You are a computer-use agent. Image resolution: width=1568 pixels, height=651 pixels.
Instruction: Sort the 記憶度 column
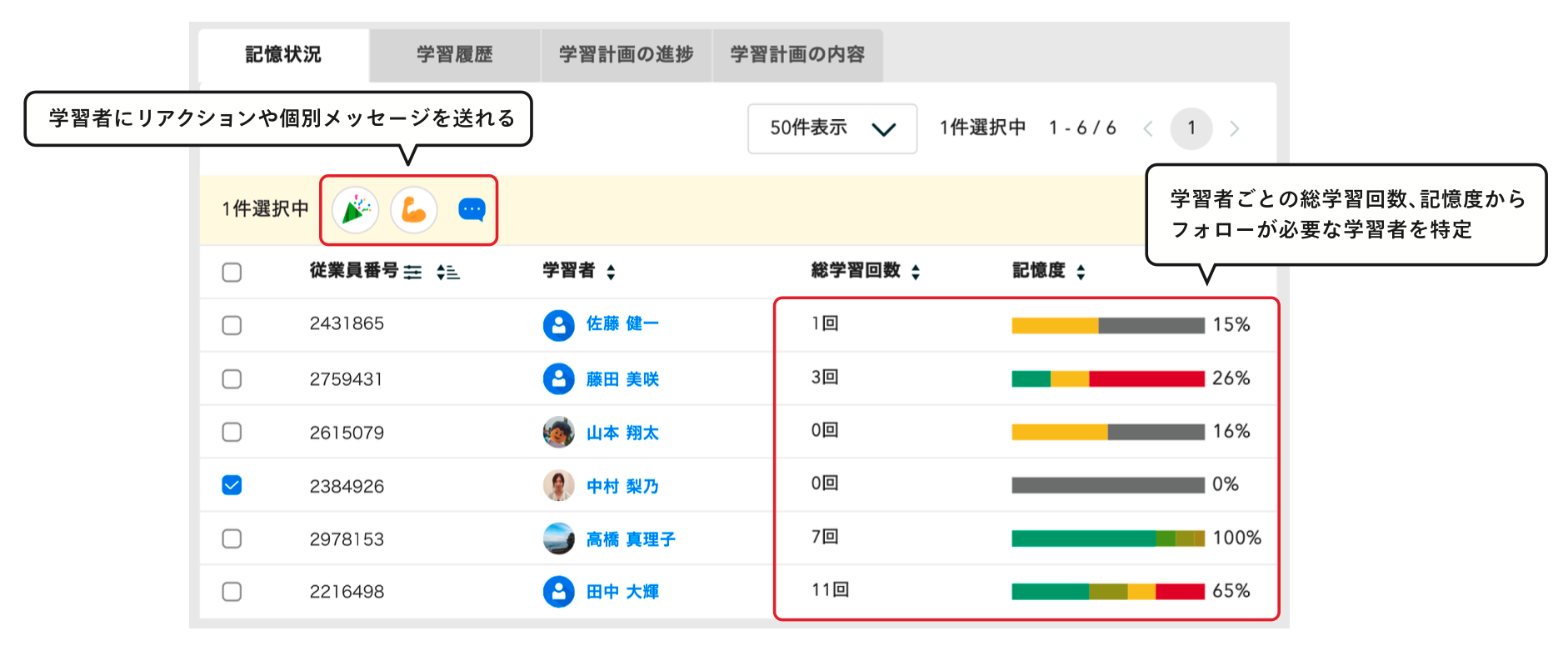1081,272
